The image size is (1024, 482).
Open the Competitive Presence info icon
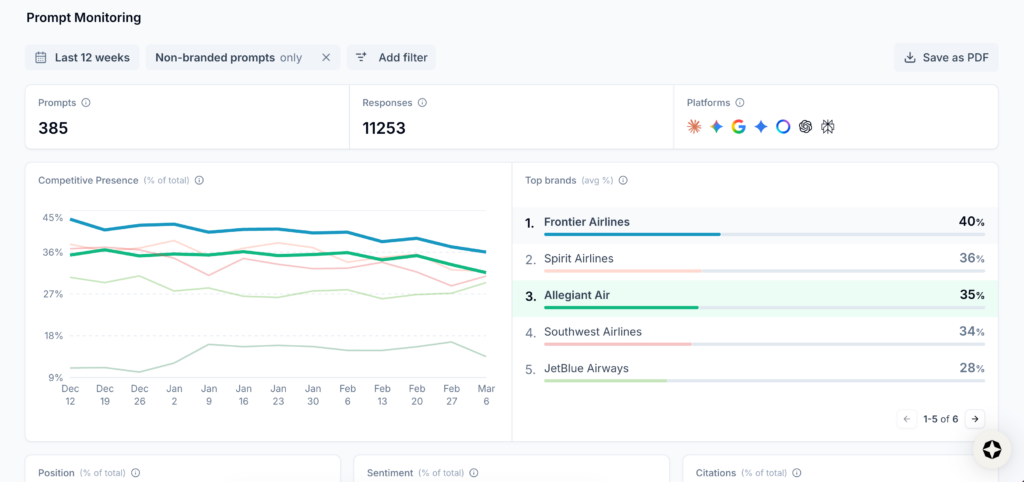pos(199,180)
